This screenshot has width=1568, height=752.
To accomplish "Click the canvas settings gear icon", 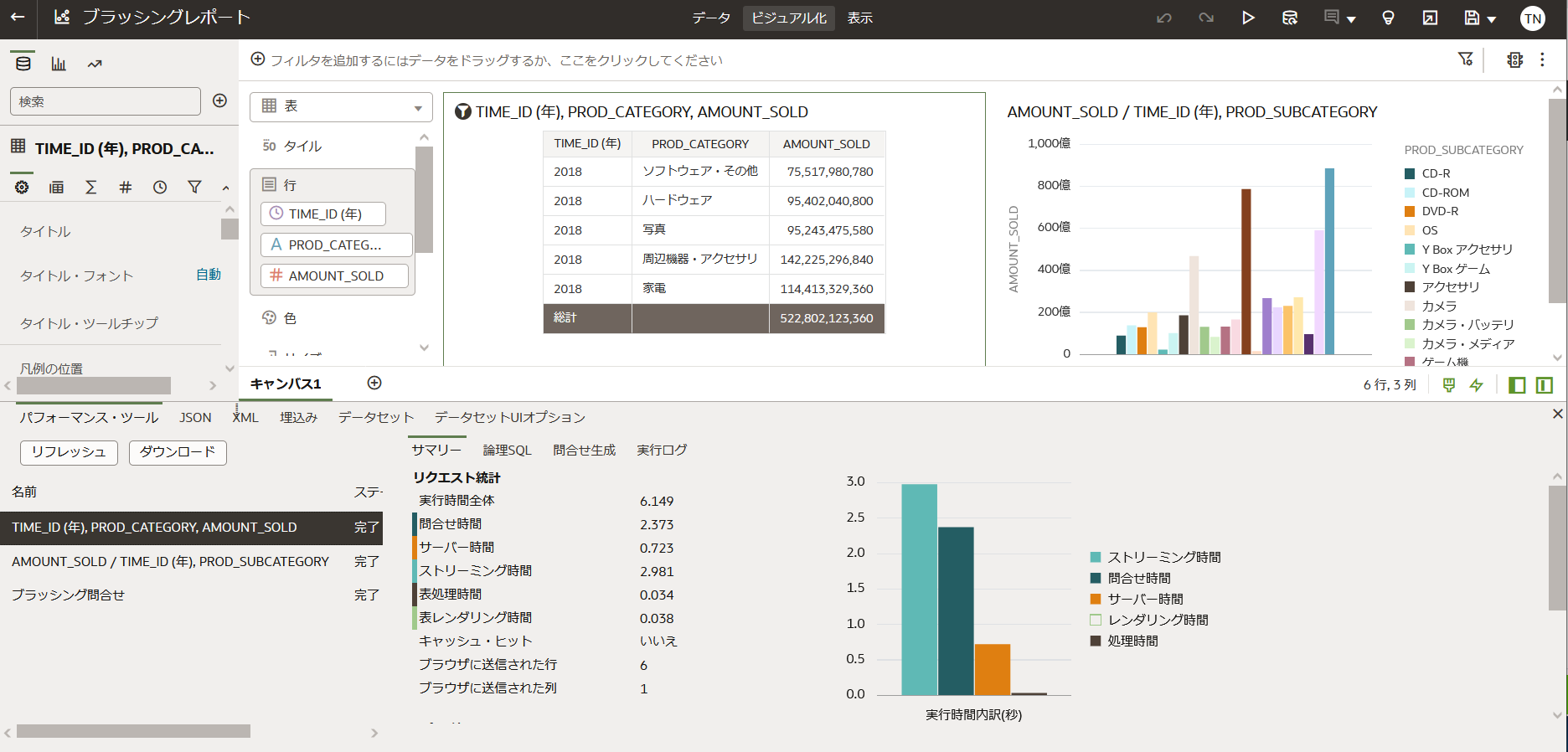I will coord(1514,59).
